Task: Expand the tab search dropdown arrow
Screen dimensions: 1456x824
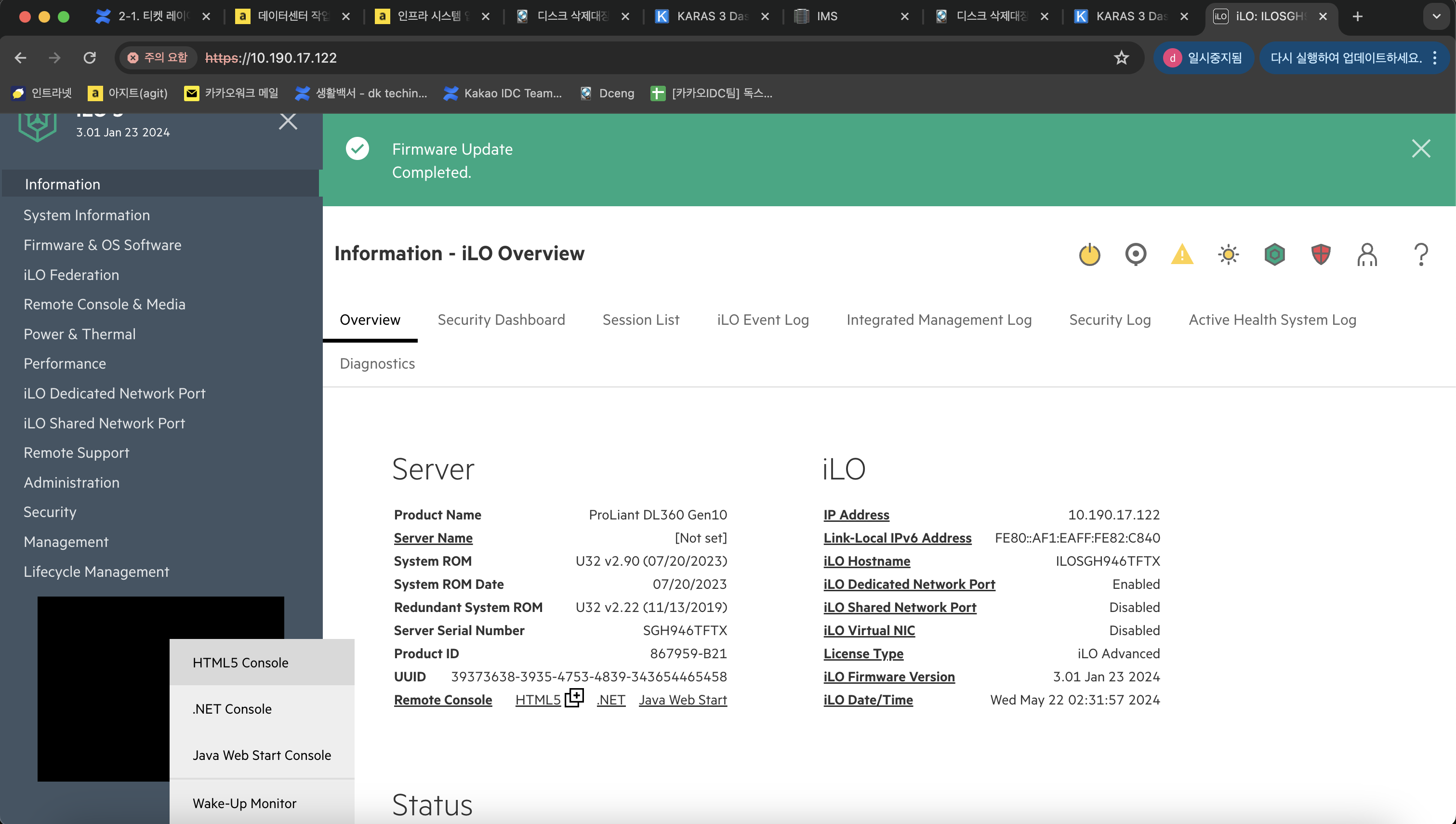Action: pos(1436,16)
